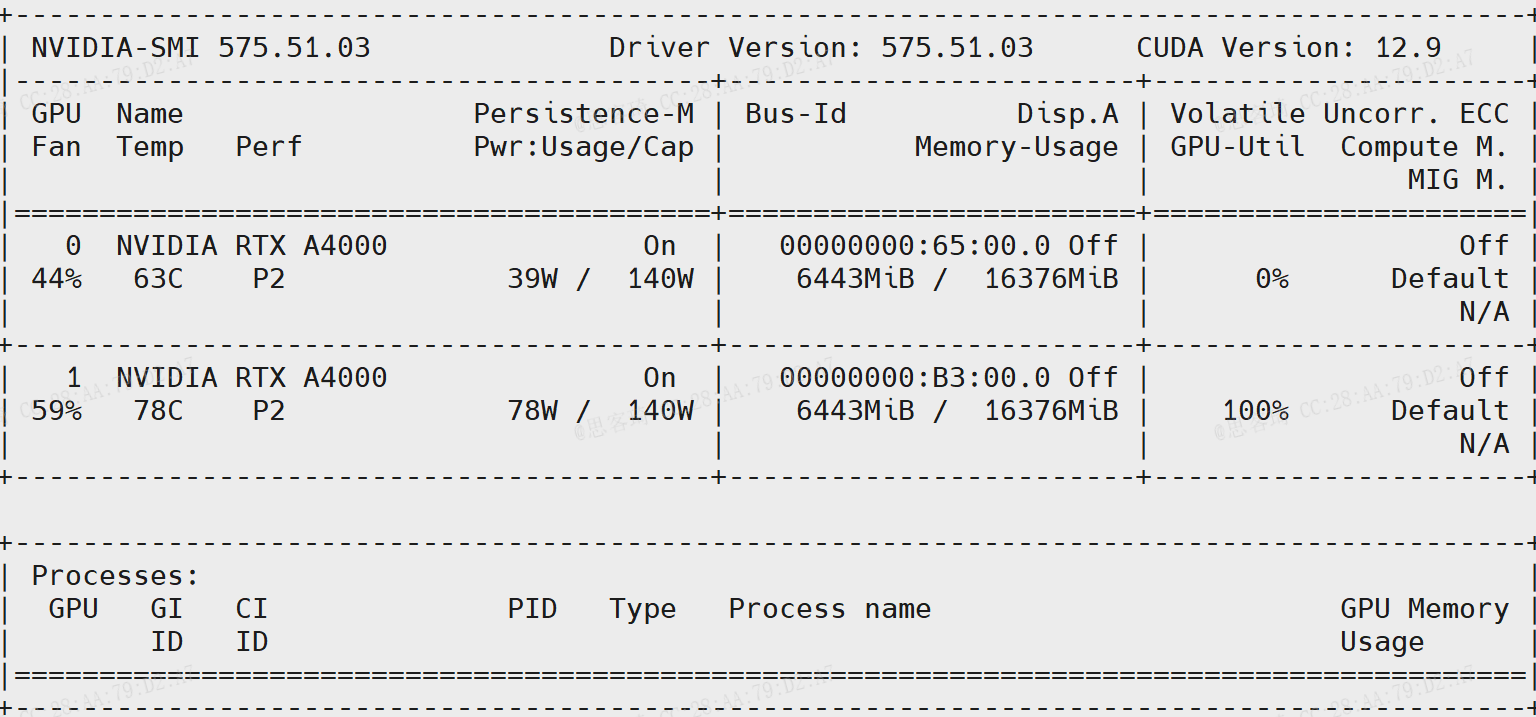Click the "Process name" column header

tap(830, 609)
